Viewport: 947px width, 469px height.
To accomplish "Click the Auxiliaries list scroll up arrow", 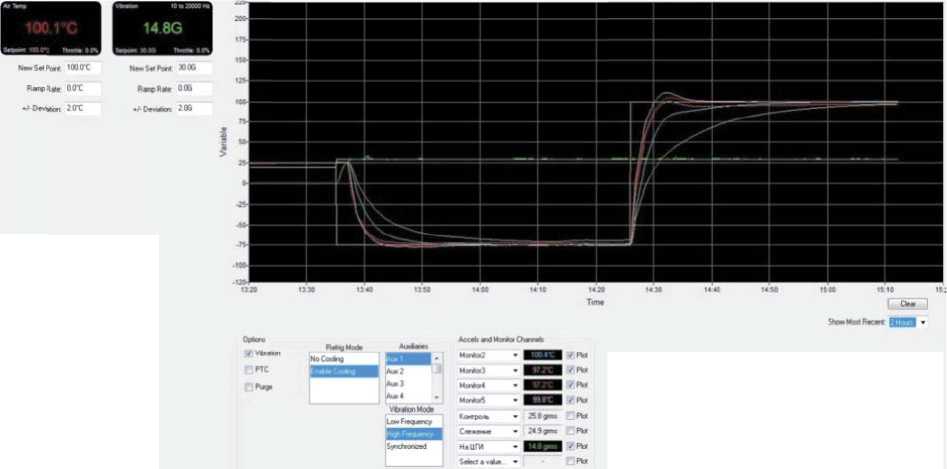I will (x=436, y=357).
